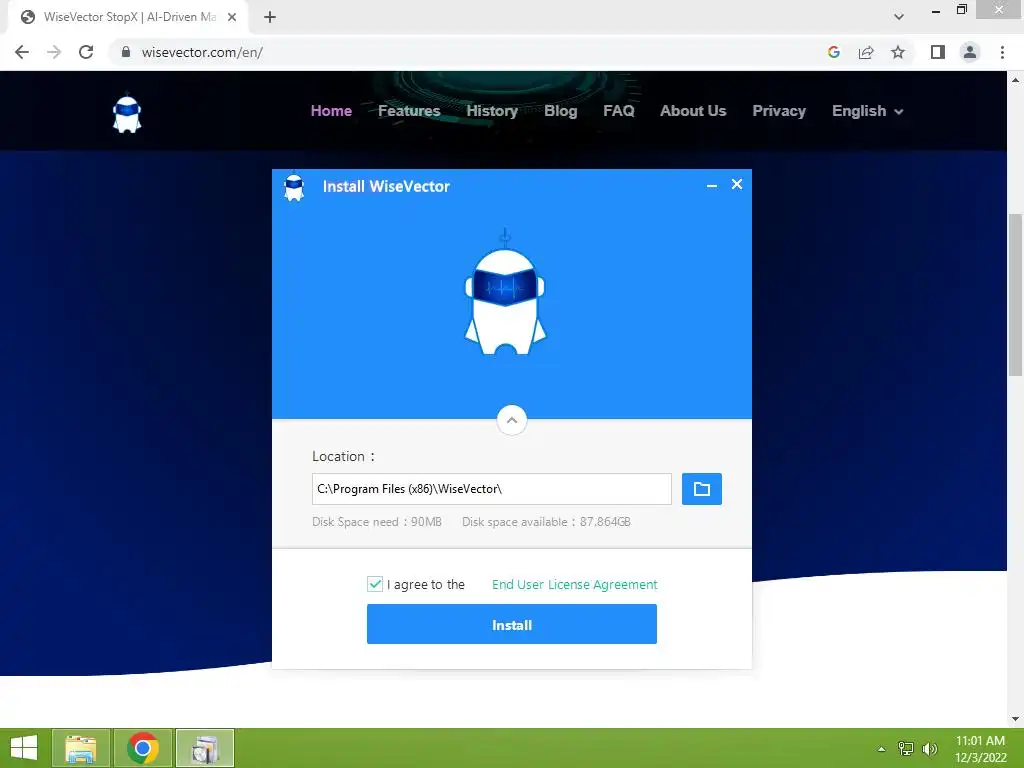This screenshot has height=768, width=1024.
Task: Click the Install button
Action: coord(511,624)
